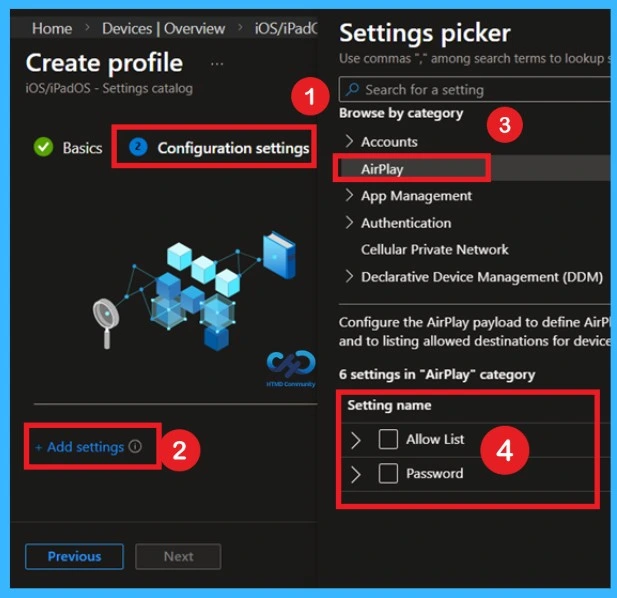This screenshot has width=617, height=598.
Task: Click the Previous button
Action: click(74, 556)
